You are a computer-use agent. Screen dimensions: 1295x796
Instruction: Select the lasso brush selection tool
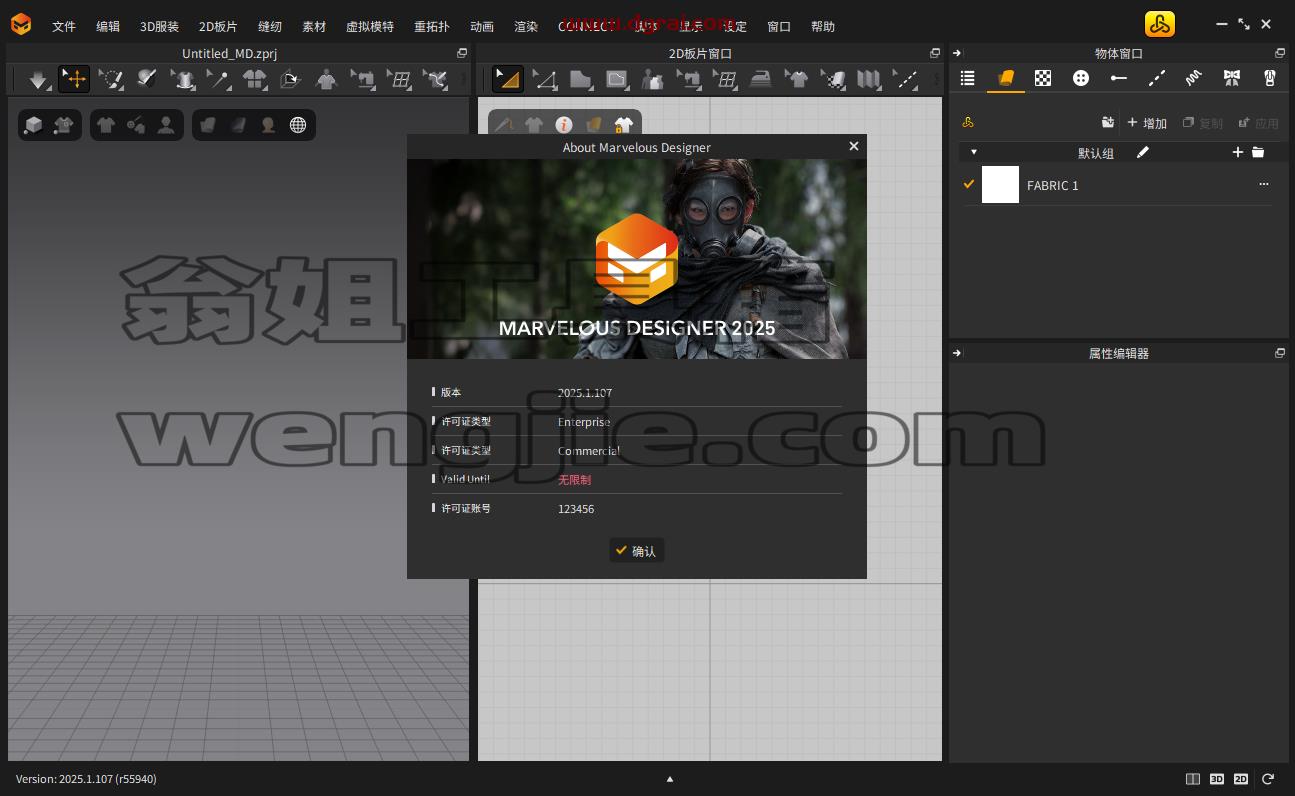click(x=111, y=79)
